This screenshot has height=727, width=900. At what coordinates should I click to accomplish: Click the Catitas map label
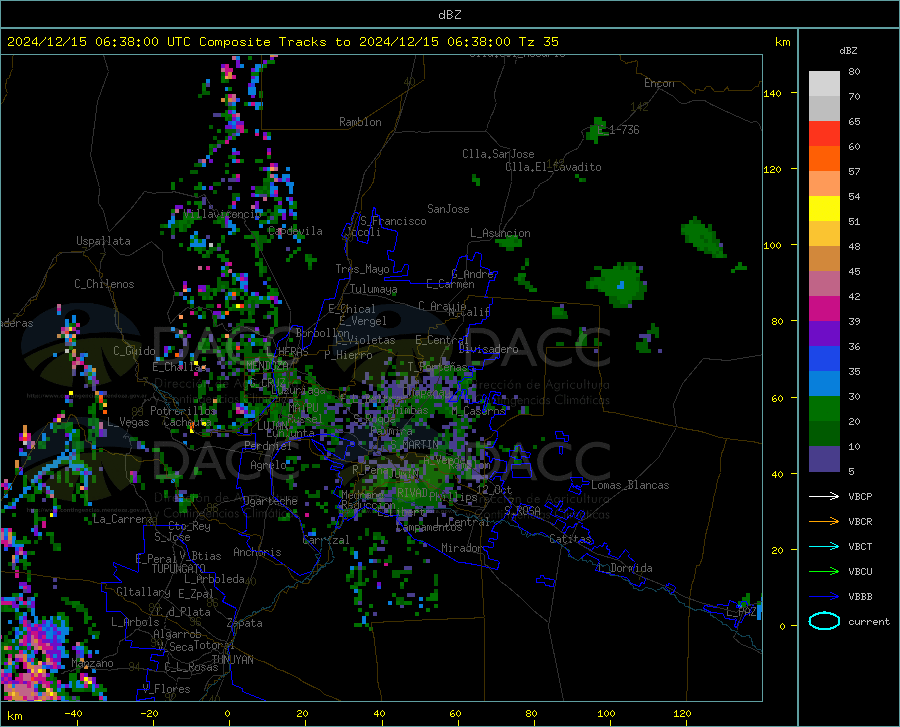(571, 539)
